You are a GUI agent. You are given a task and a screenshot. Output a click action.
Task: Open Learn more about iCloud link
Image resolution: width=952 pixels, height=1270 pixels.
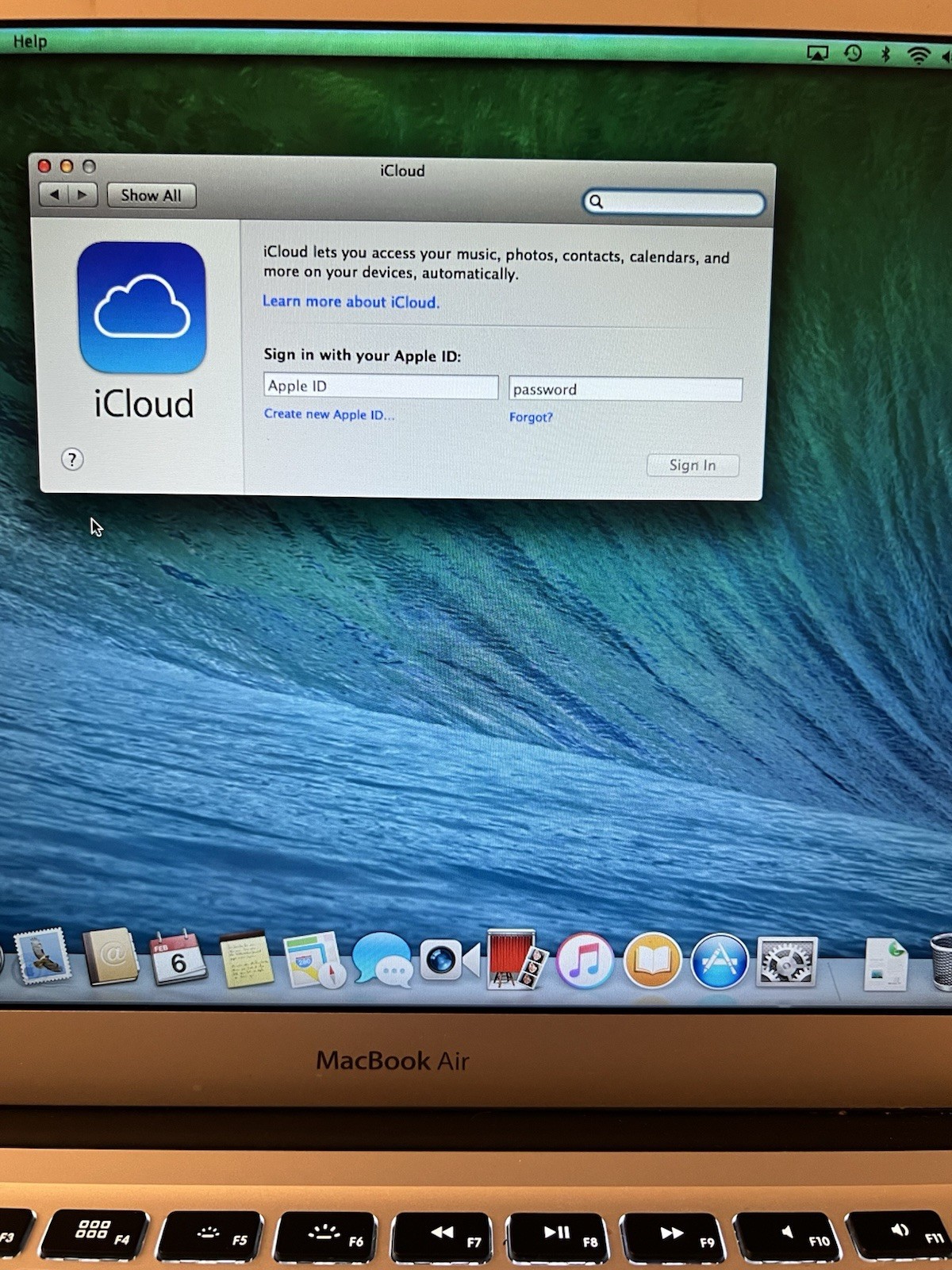(x=351, y=302)
